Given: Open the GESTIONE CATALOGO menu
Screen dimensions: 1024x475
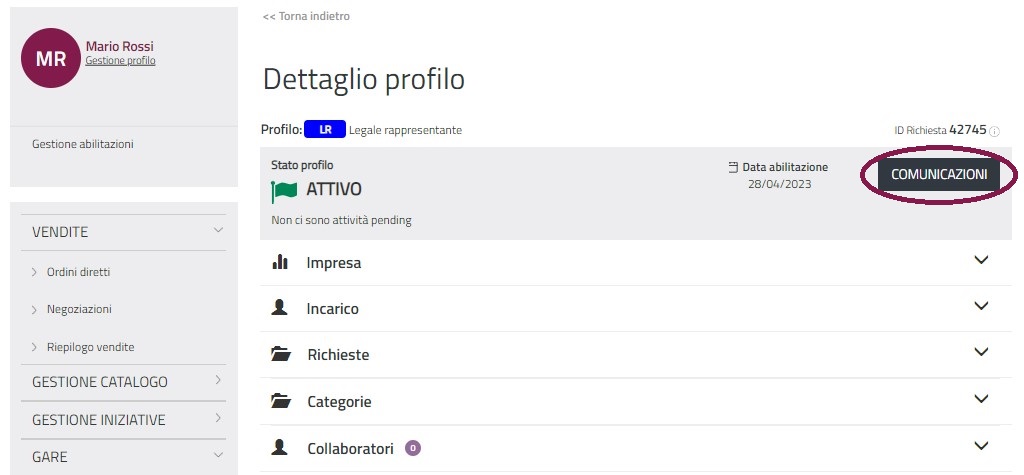Looking at the screenshot, I should (218, 381).
